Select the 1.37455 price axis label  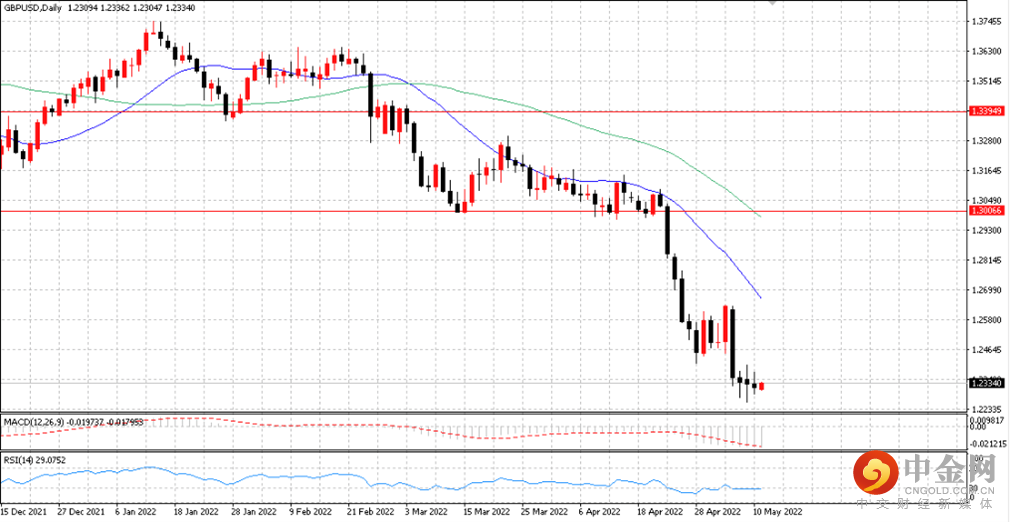(987, 21)
